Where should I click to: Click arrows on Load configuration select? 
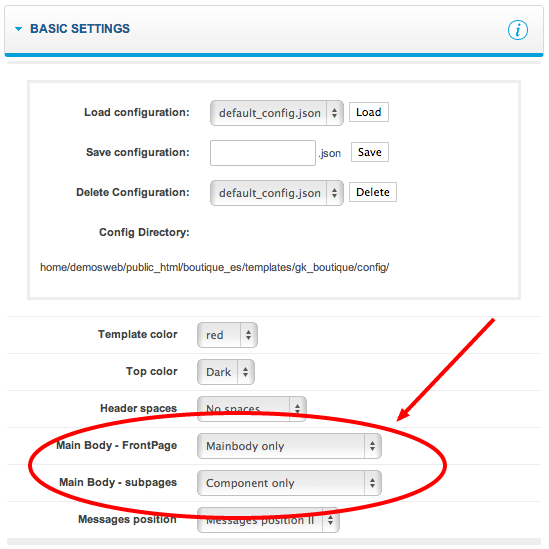pyautogui.click(x=335, y=113)
